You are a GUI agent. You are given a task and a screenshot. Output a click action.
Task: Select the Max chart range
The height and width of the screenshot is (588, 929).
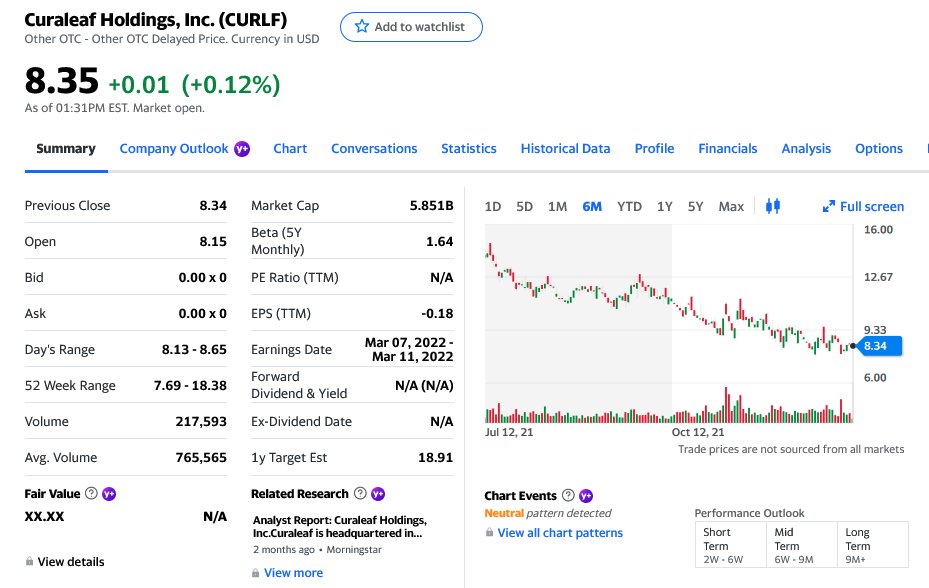pos(731,206)
